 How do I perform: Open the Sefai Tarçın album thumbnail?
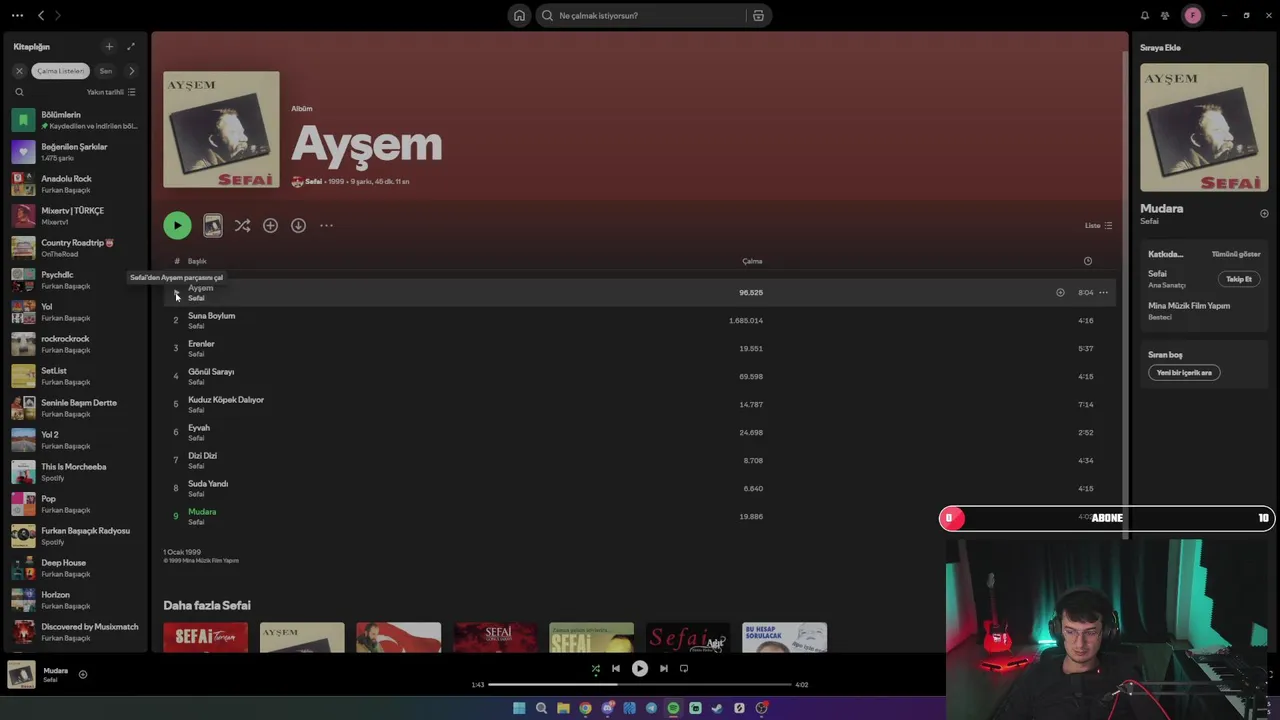(205, 638)
